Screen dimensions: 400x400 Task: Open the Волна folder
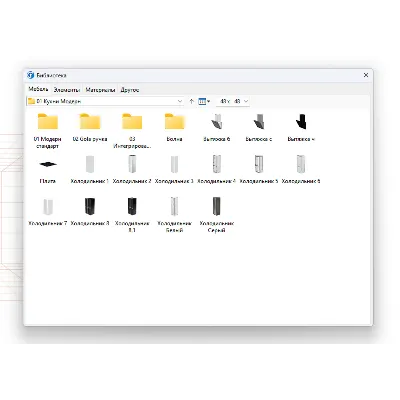(174, 128)
